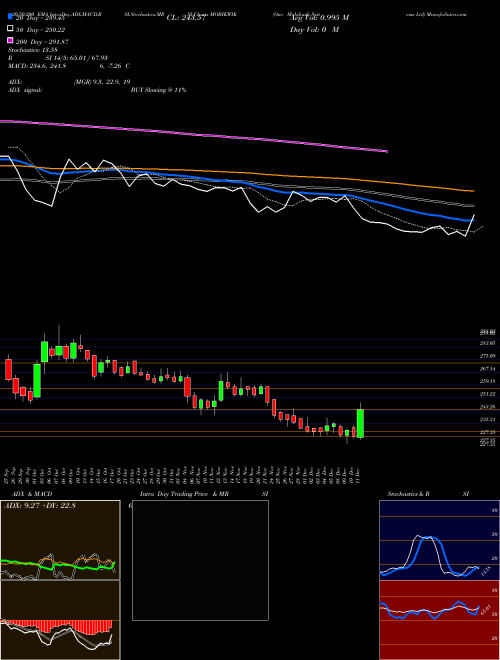Open the empty intraday trading price panel
Viewport: 500px width, 660px height.
(200, 560)
